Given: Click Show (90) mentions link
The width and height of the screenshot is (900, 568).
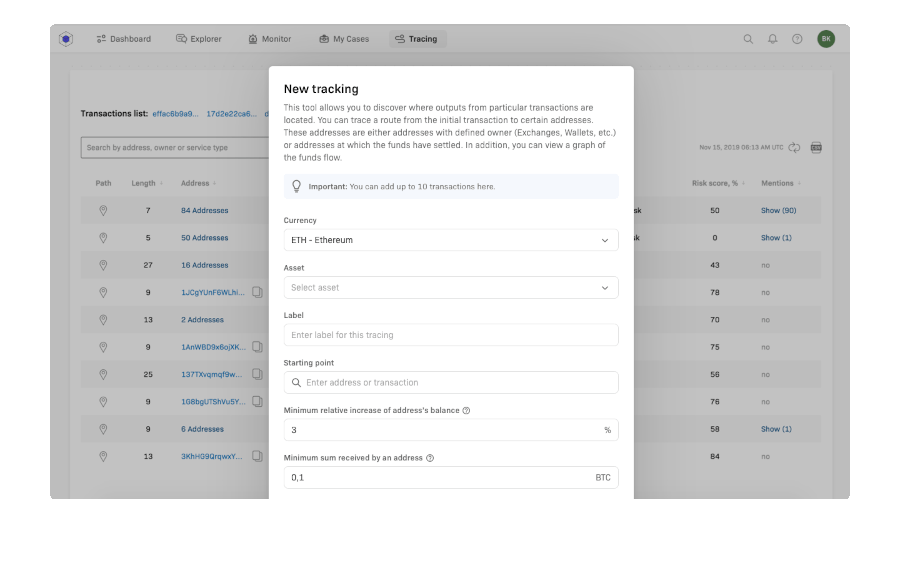Looking at the screenshot, I should click(777, 211).
